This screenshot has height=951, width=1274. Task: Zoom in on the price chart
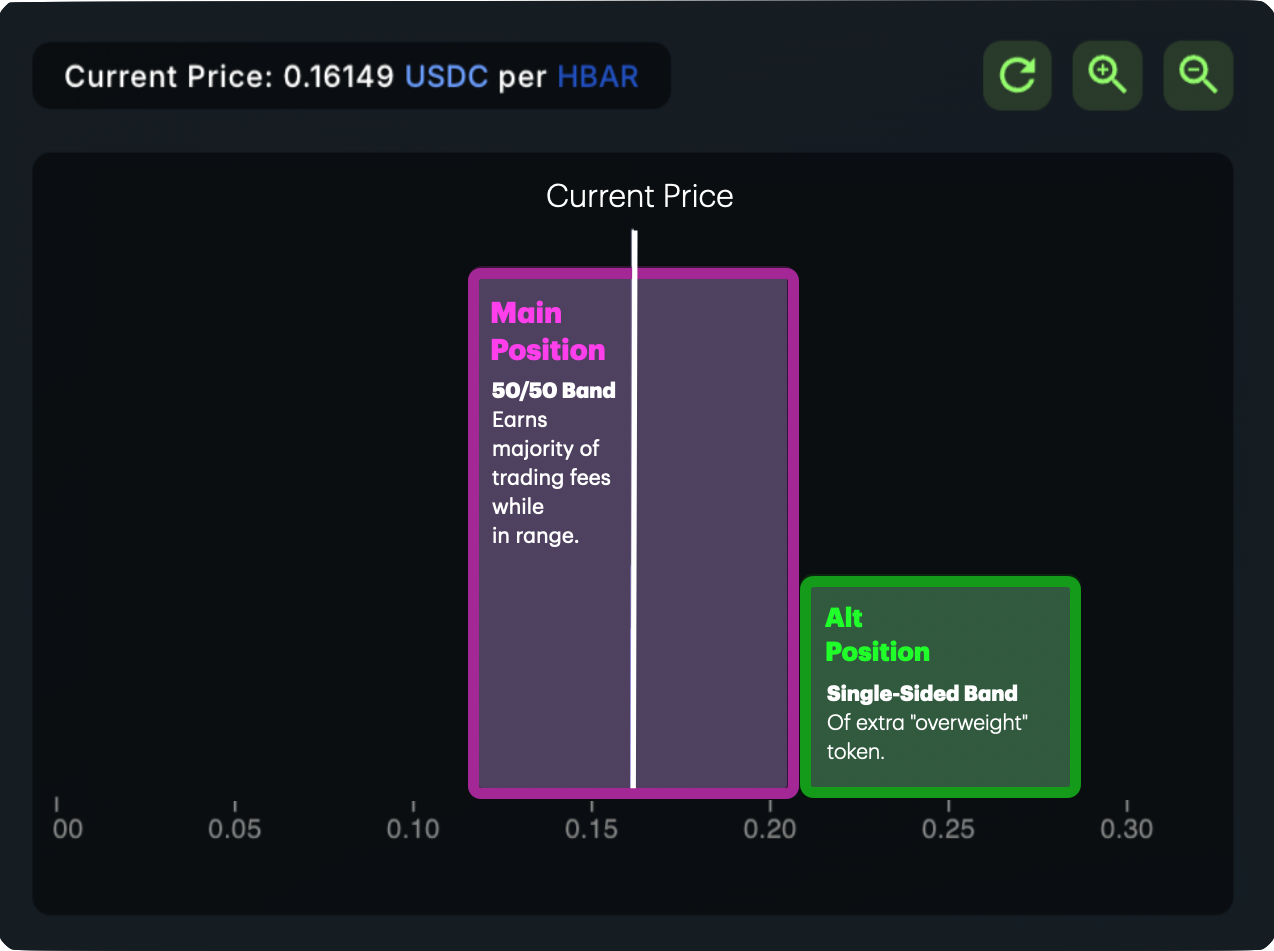[1107, 75]
